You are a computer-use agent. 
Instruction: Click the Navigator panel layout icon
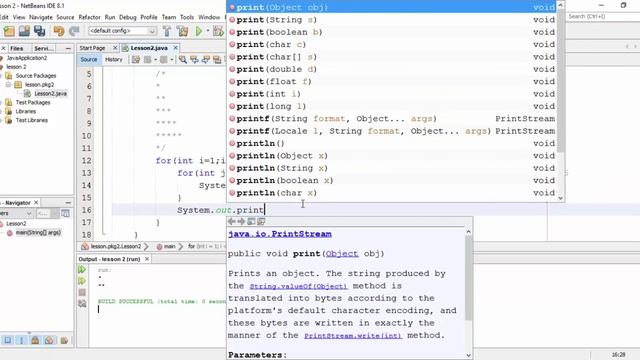65,213
